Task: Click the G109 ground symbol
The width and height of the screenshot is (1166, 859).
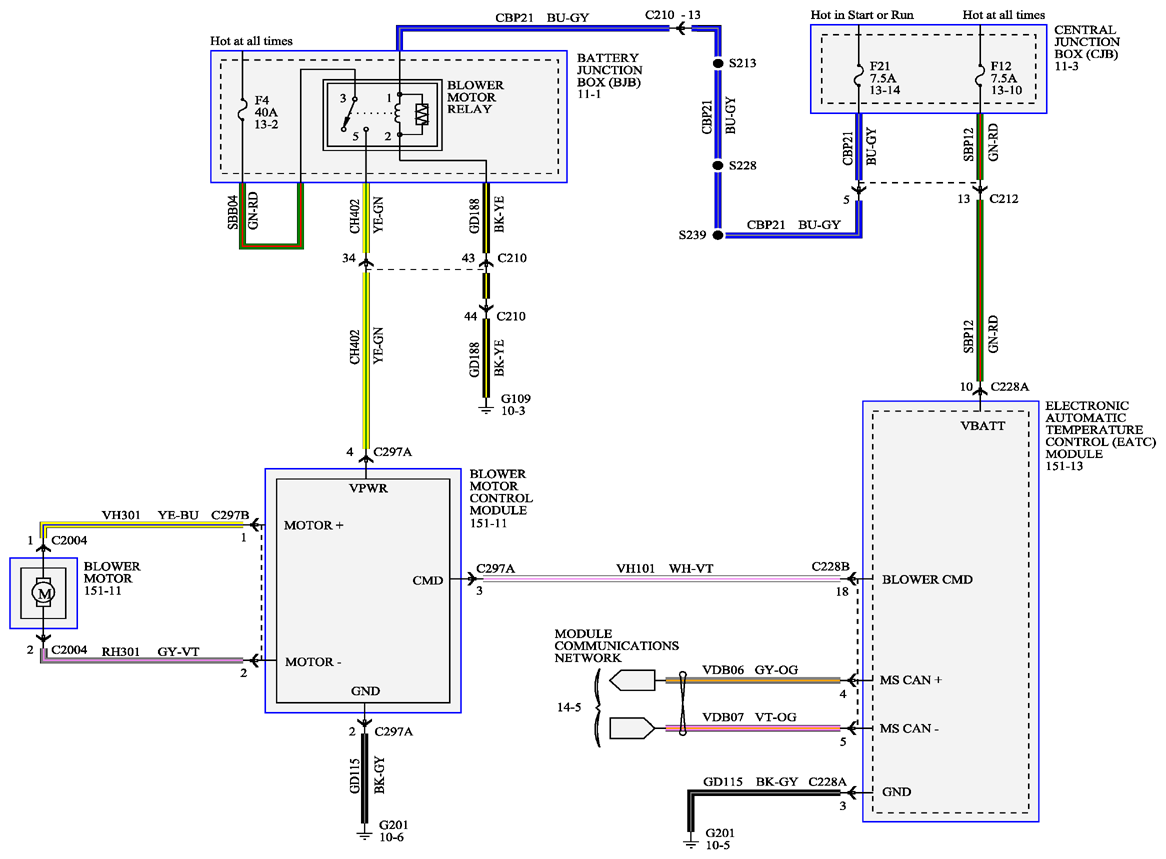Action: 487,406
